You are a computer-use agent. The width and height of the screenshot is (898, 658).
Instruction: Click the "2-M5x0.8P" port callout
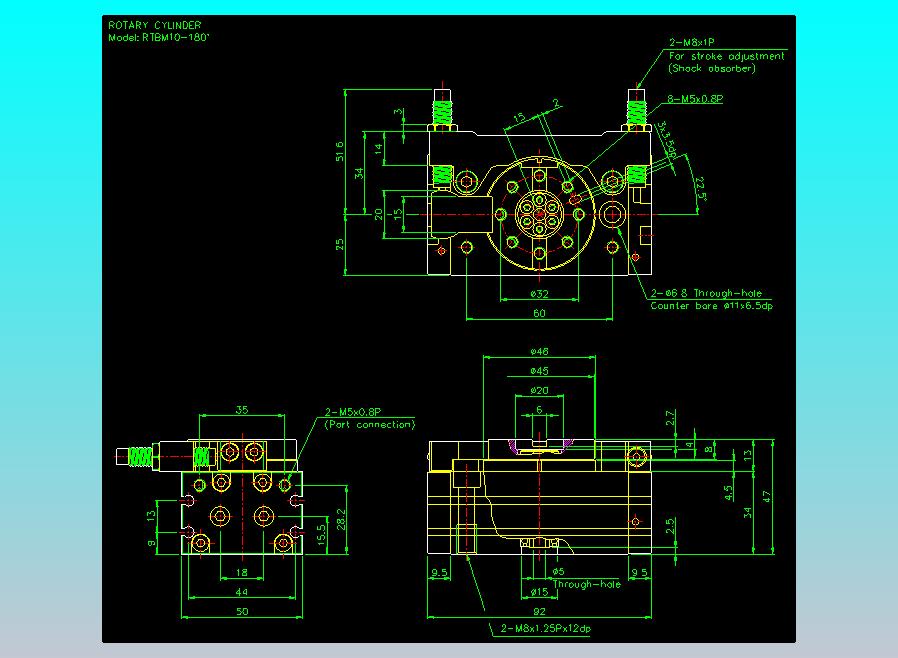(353, 412)
